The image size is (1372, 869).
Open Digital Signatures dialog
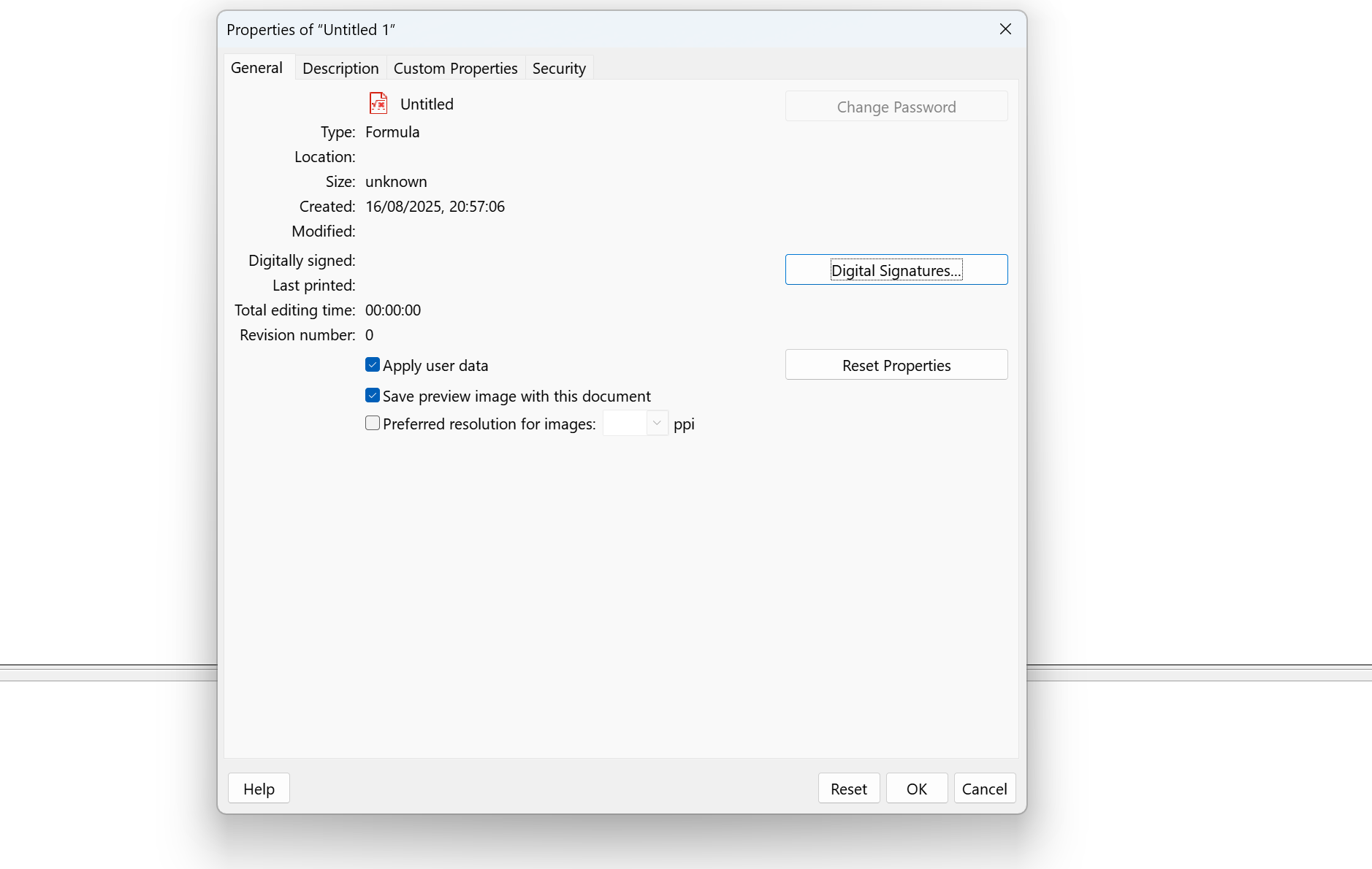click(896, 270)
